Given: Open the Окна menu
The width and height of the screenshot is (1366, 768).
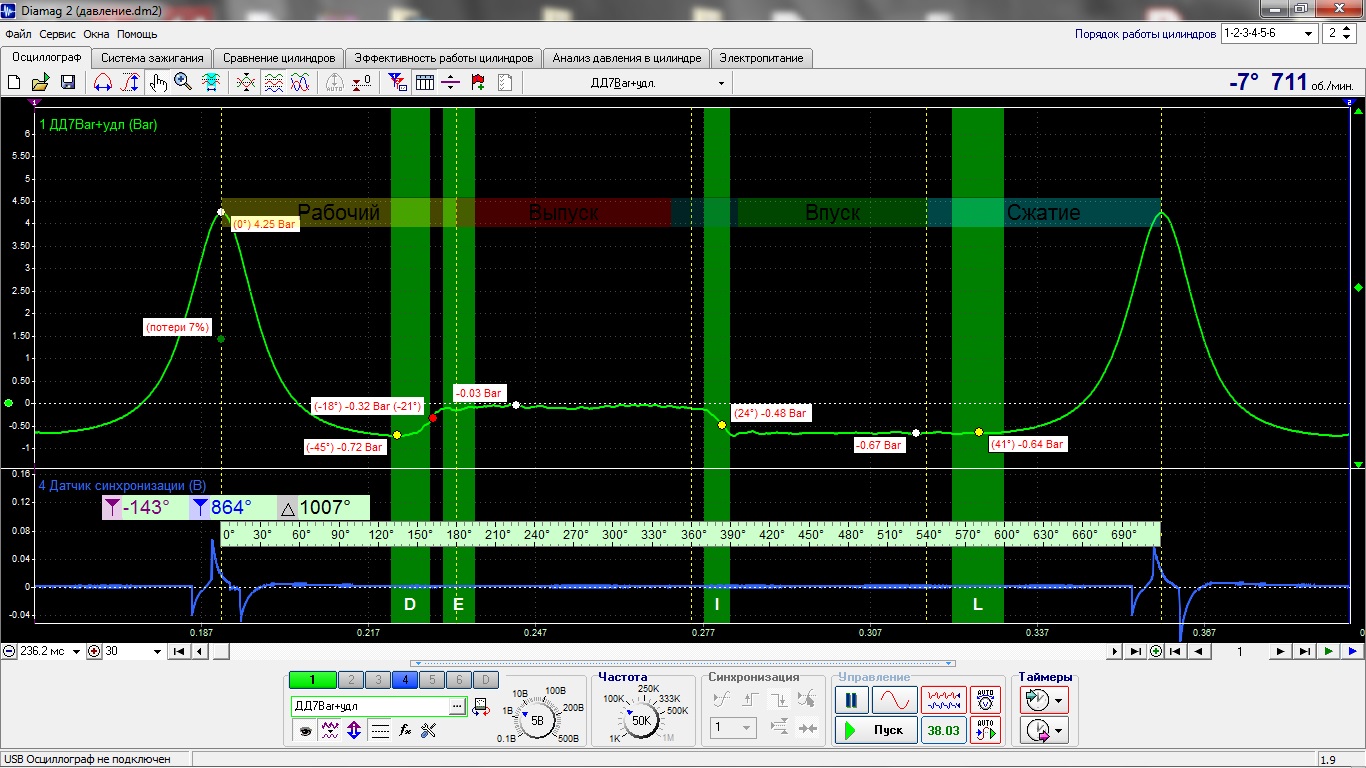Looking at the screenshot, I should 96,34.
